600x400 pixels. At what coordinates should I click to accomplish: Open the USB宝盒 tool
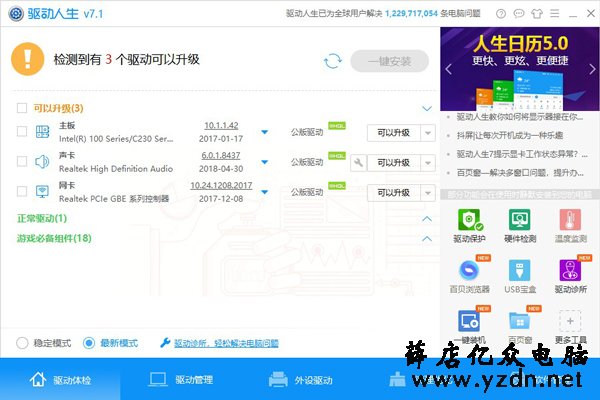click(x=520, y=276)
